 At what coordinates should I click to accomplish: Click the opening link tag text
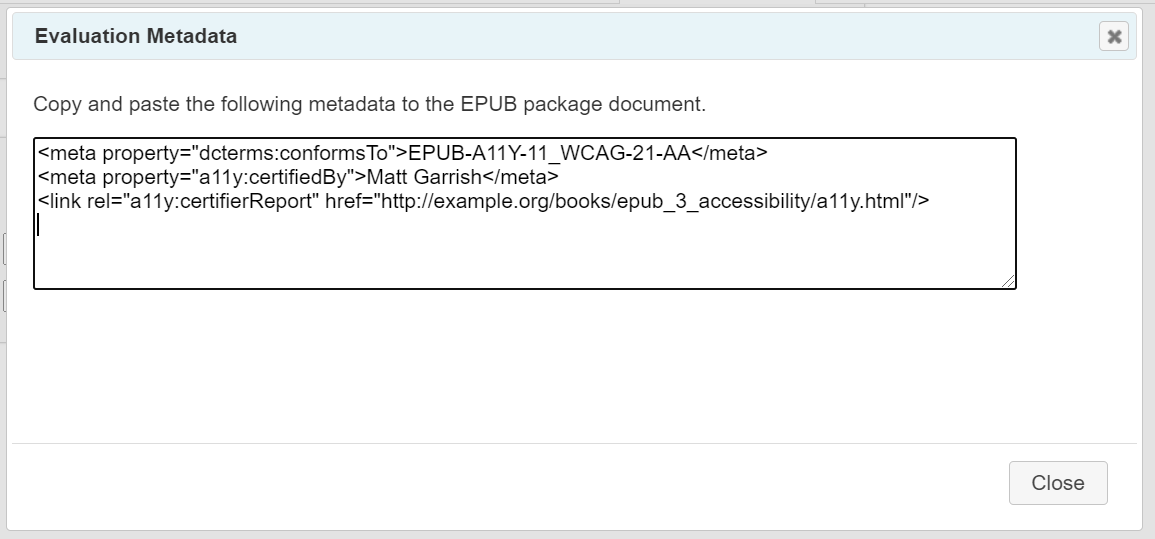[59, 201]
